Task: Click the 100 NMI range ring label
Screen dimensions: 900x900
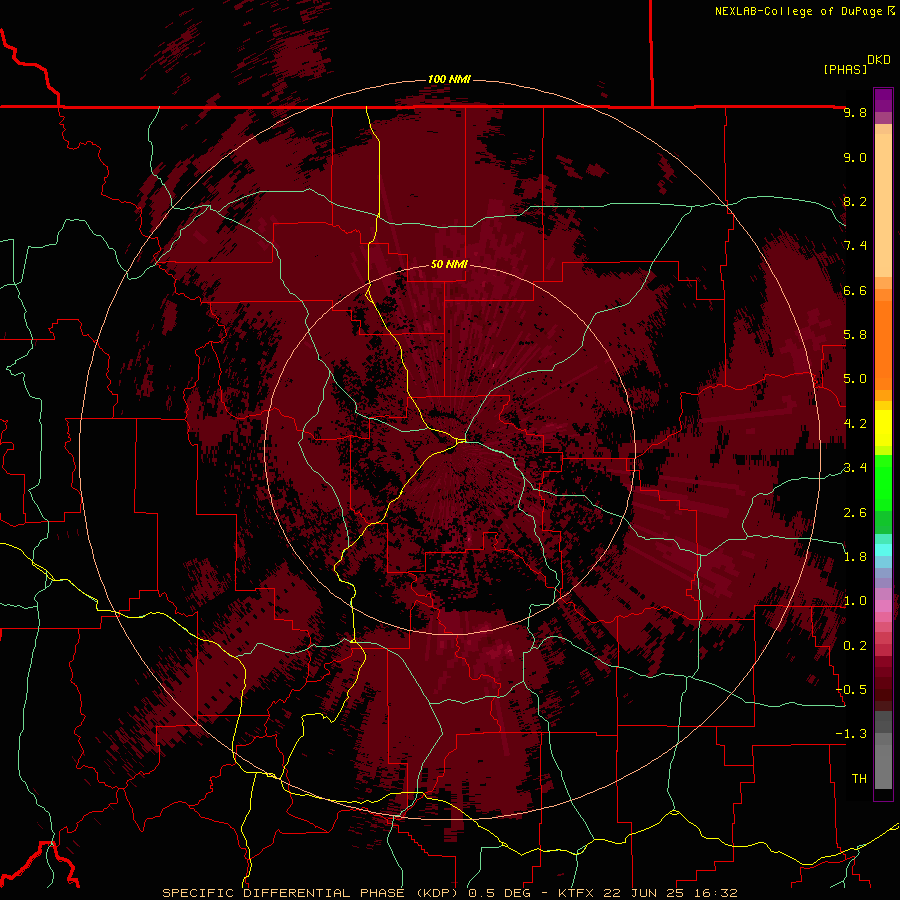Action: (449, 79)
